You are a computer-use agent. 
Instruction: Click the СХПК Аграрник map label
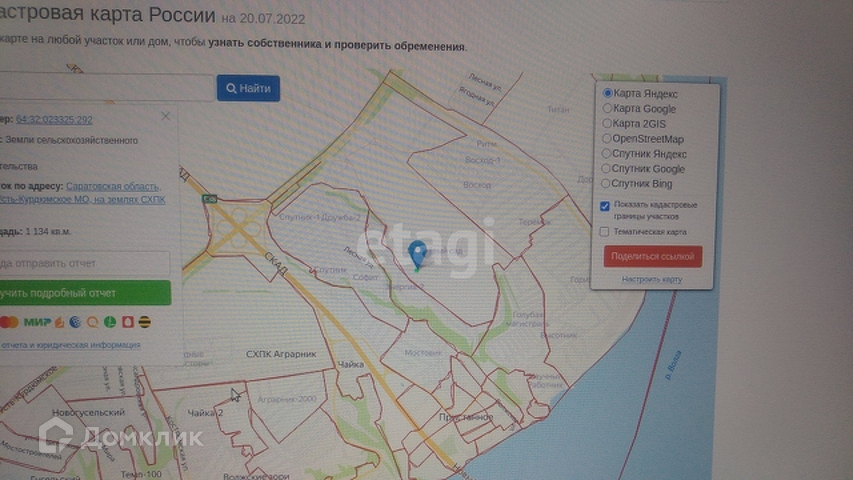pos(281,354)
